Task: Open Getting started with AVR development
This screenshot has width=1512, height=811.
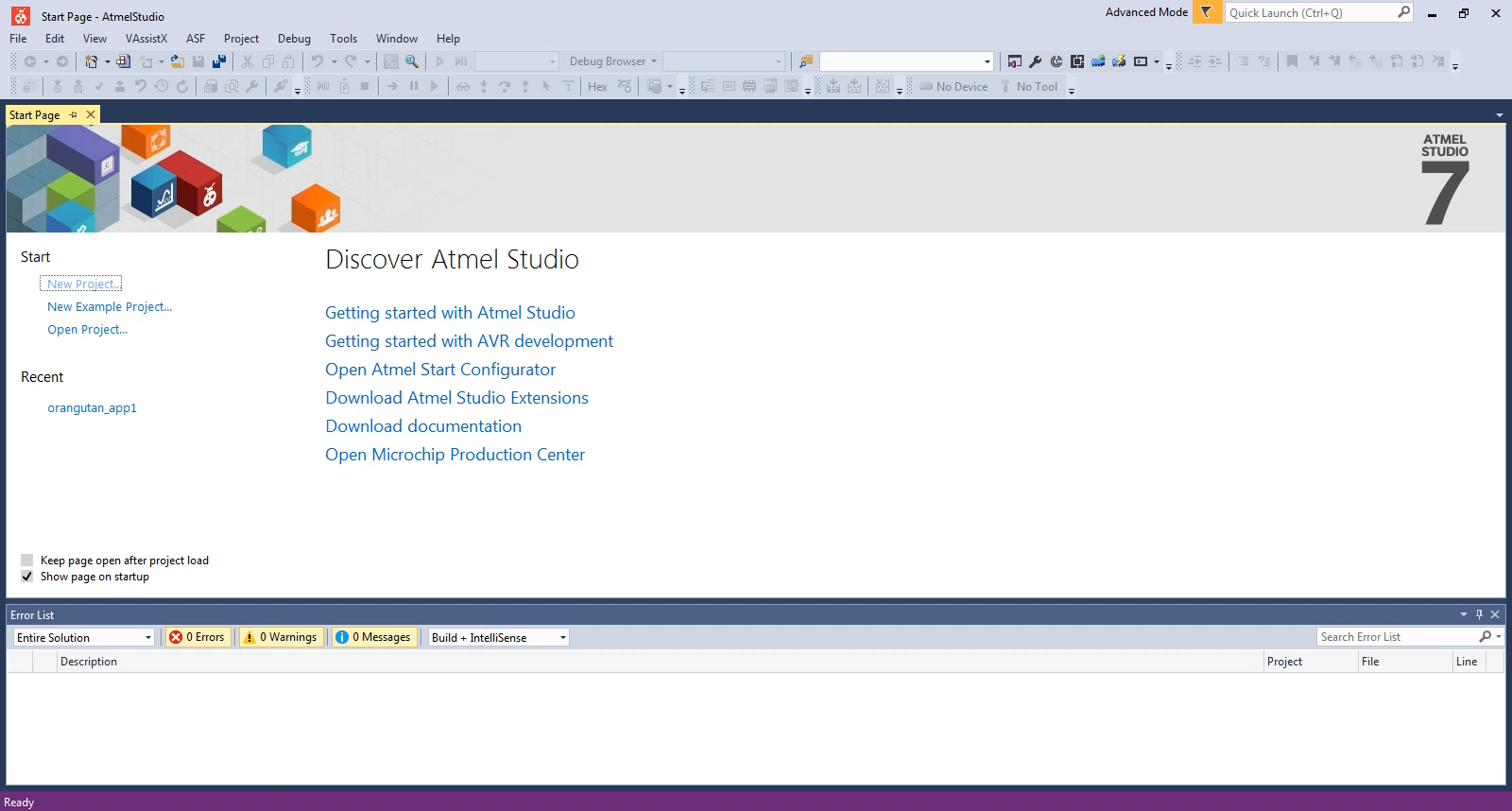Action: pyautogui.click(x=469, y=340)
